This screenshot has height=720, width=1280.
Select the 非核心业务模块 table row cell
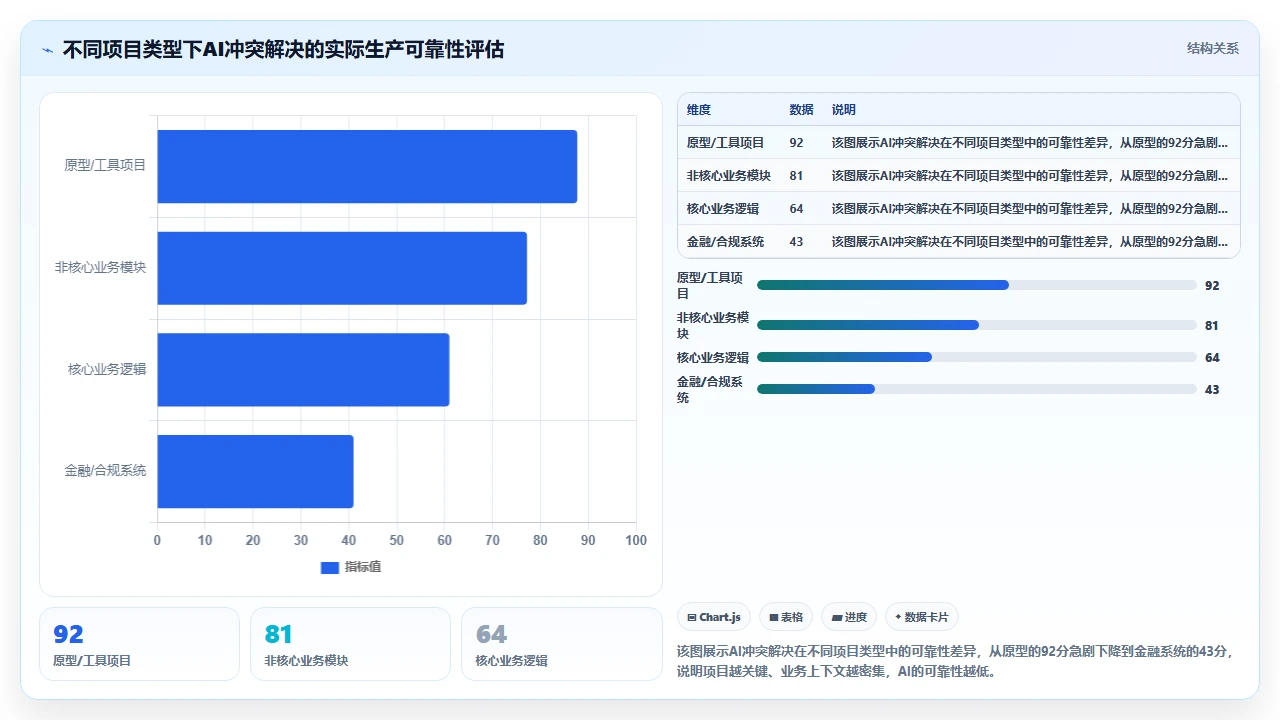(728, 176)
